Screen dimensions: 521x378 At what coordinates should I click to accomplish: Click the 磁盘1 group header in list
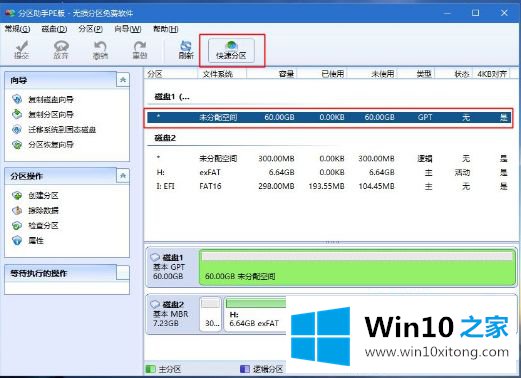[x=172, y=97]
